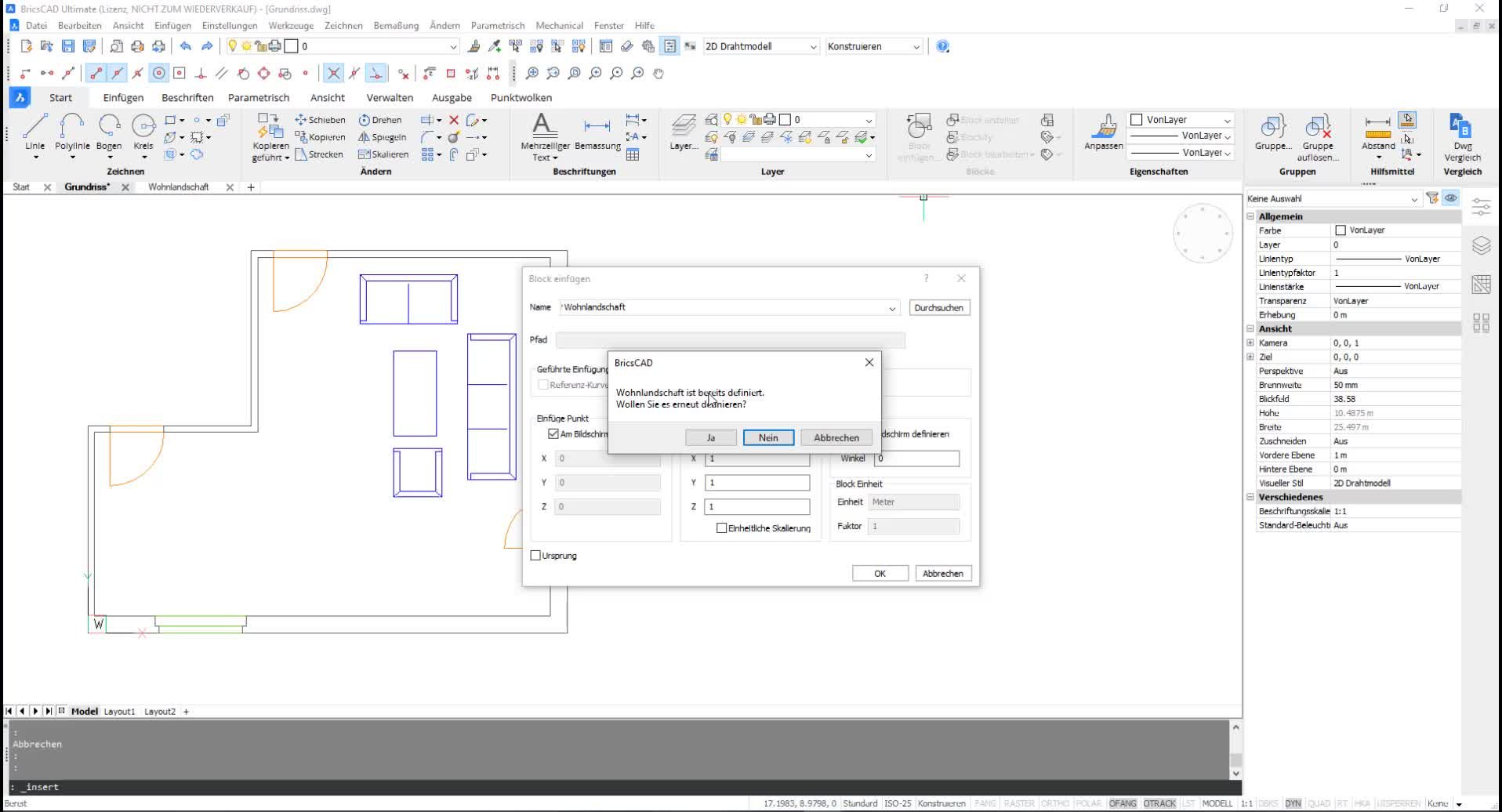Click the undo arrow icon
1502x812 pixels.
coord(185,46)
